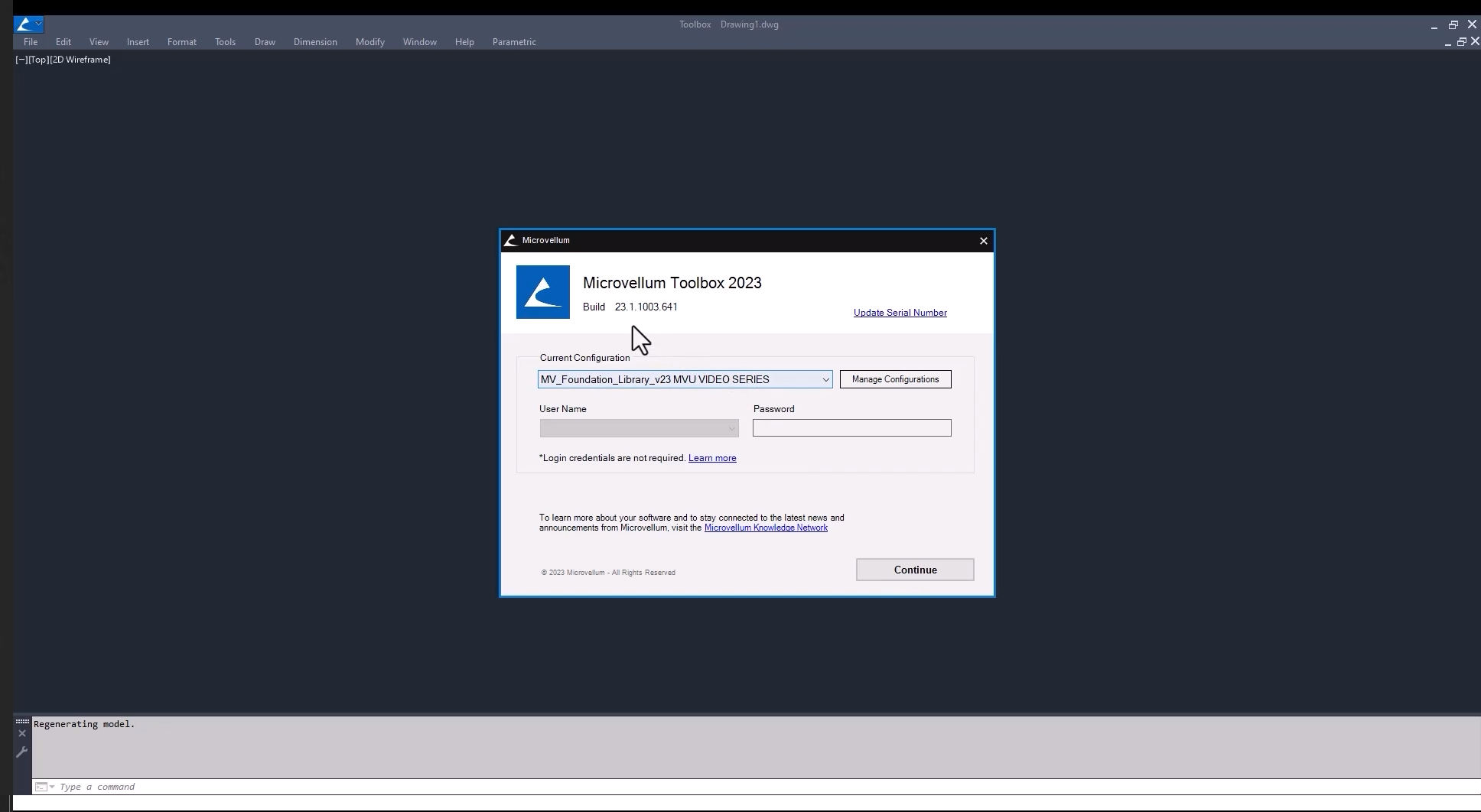Click into the Password field
The width and height of the screenshot is (1481, 812).
[x=852, y=428]
